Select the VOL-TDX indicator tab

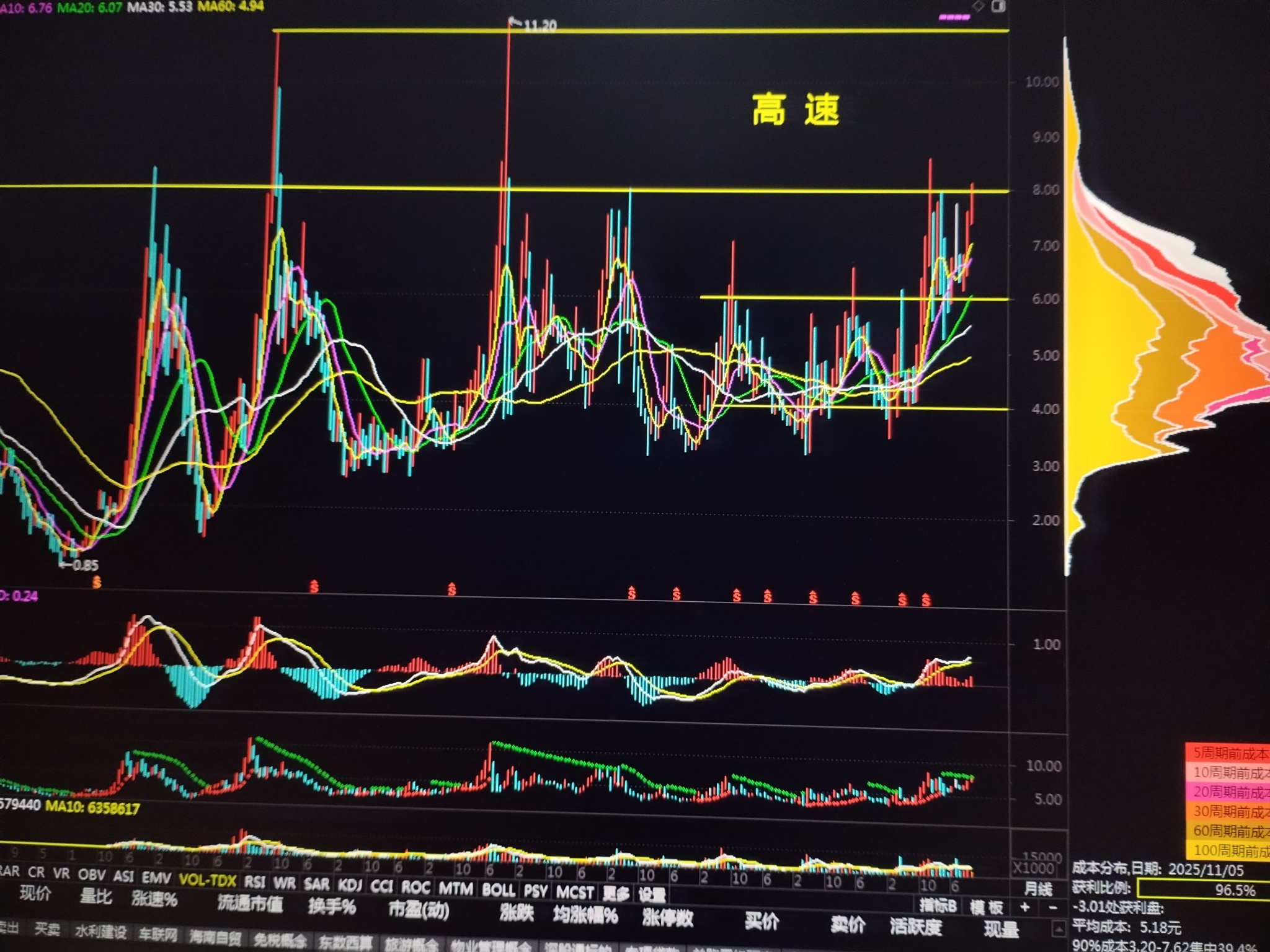click(208, 880)
